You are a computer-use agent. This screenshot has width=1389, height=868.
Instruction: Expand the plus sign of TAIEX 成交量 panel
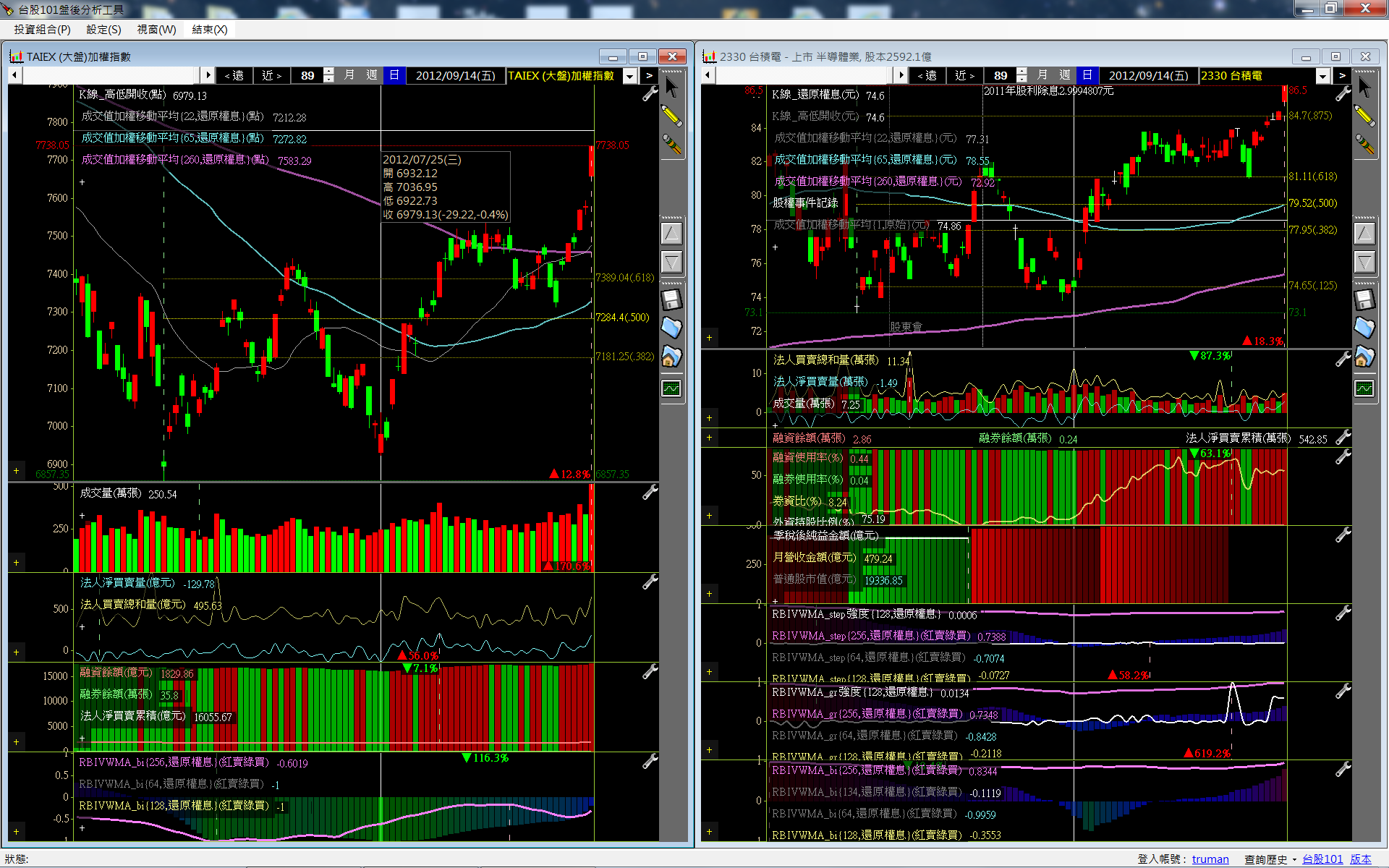tap(16, 562)
